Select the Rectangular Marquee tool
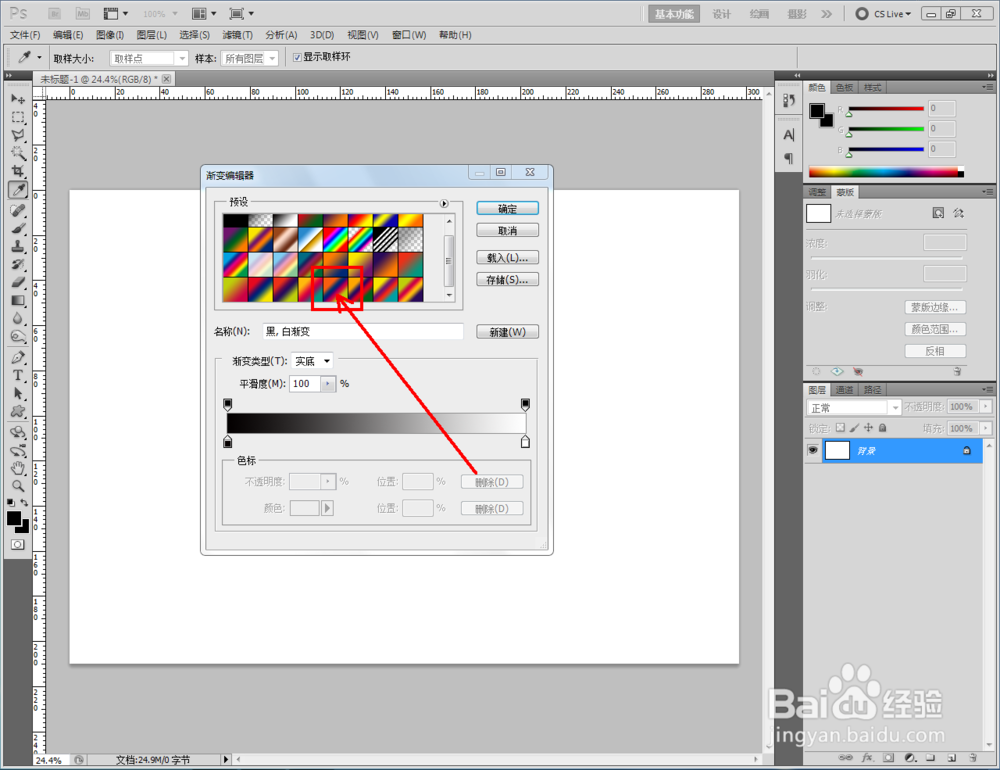 (18, 117)
